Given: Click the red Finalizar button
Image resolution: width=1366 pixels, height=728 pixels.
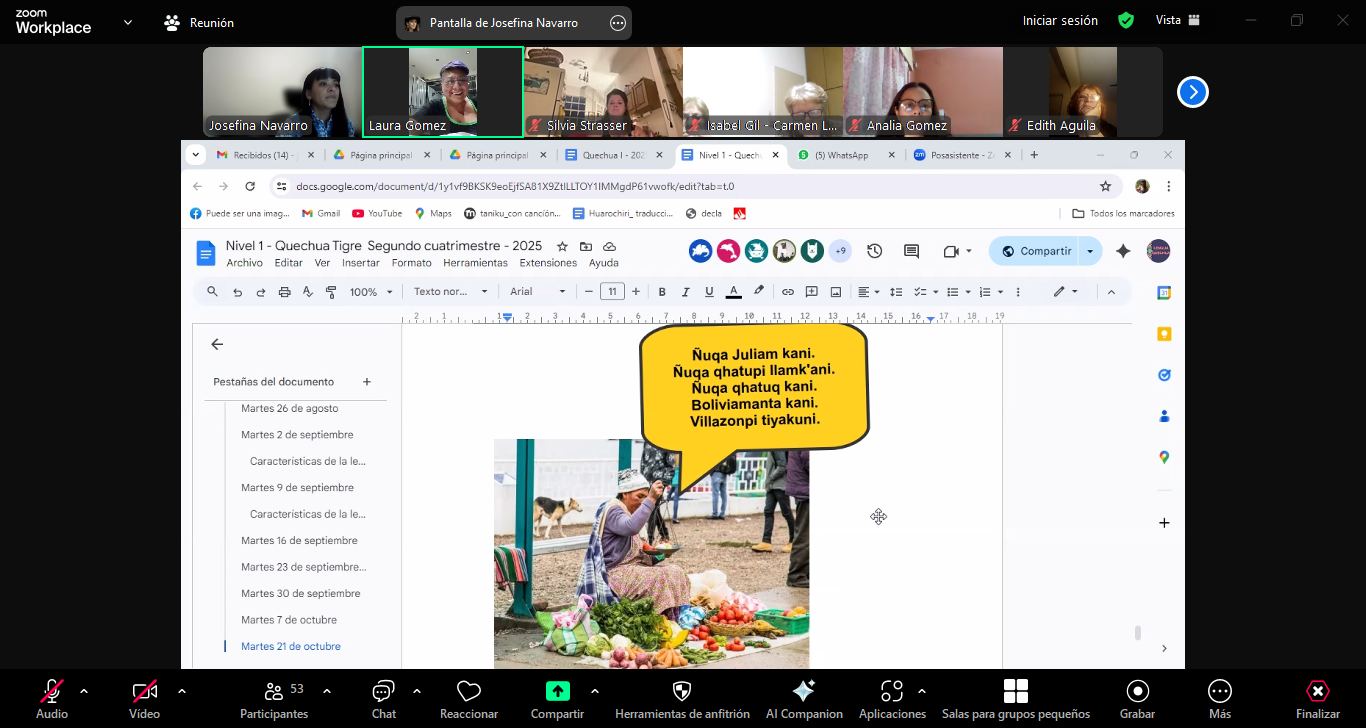Looking at the screenshot, I should [x=1317, y=692].
